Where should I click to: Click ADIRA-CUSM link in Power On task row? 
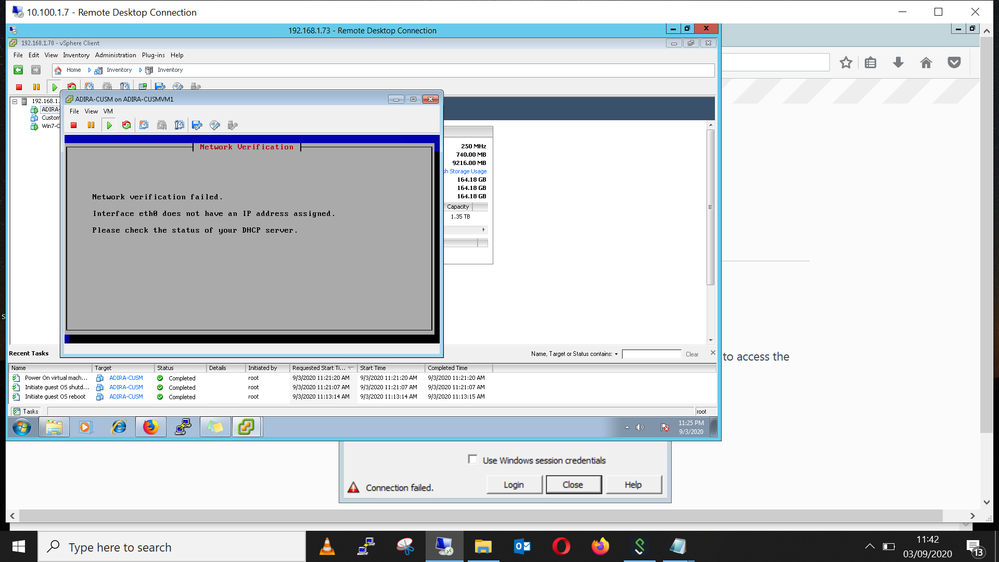point(126,378)
